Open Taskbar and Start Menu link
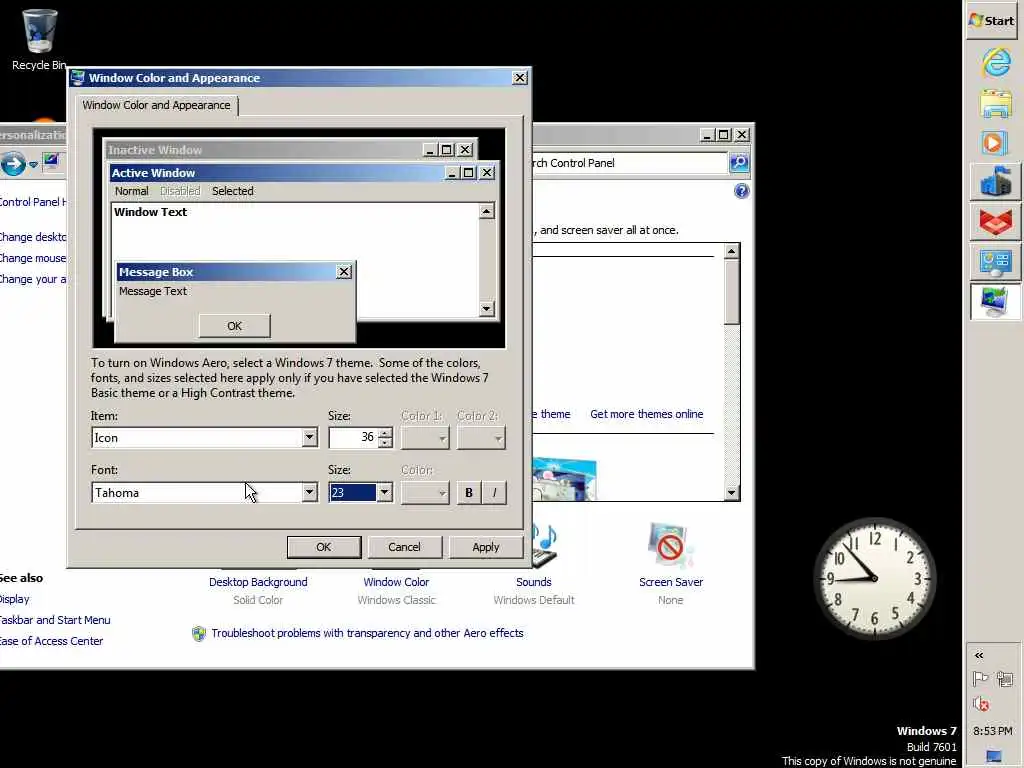The image size is (1024, 768). click(x=55, y=620)
